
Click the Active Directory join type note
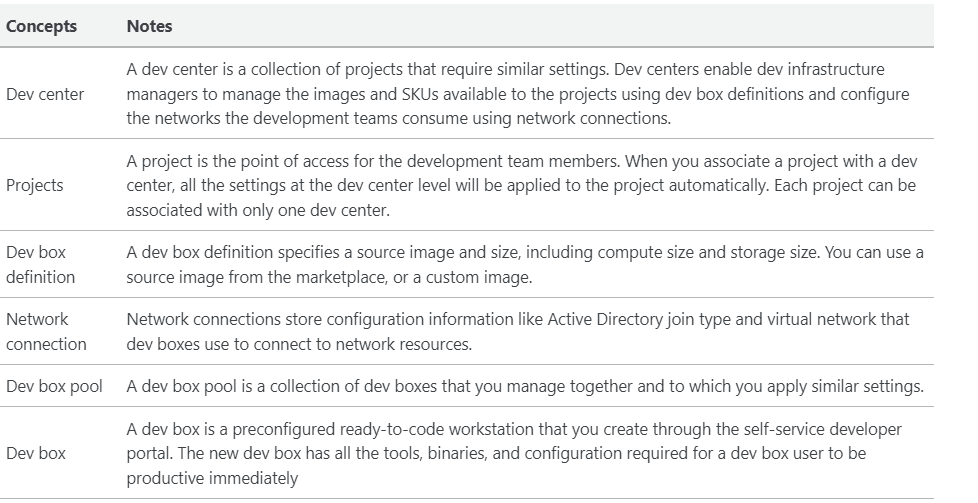518,331
